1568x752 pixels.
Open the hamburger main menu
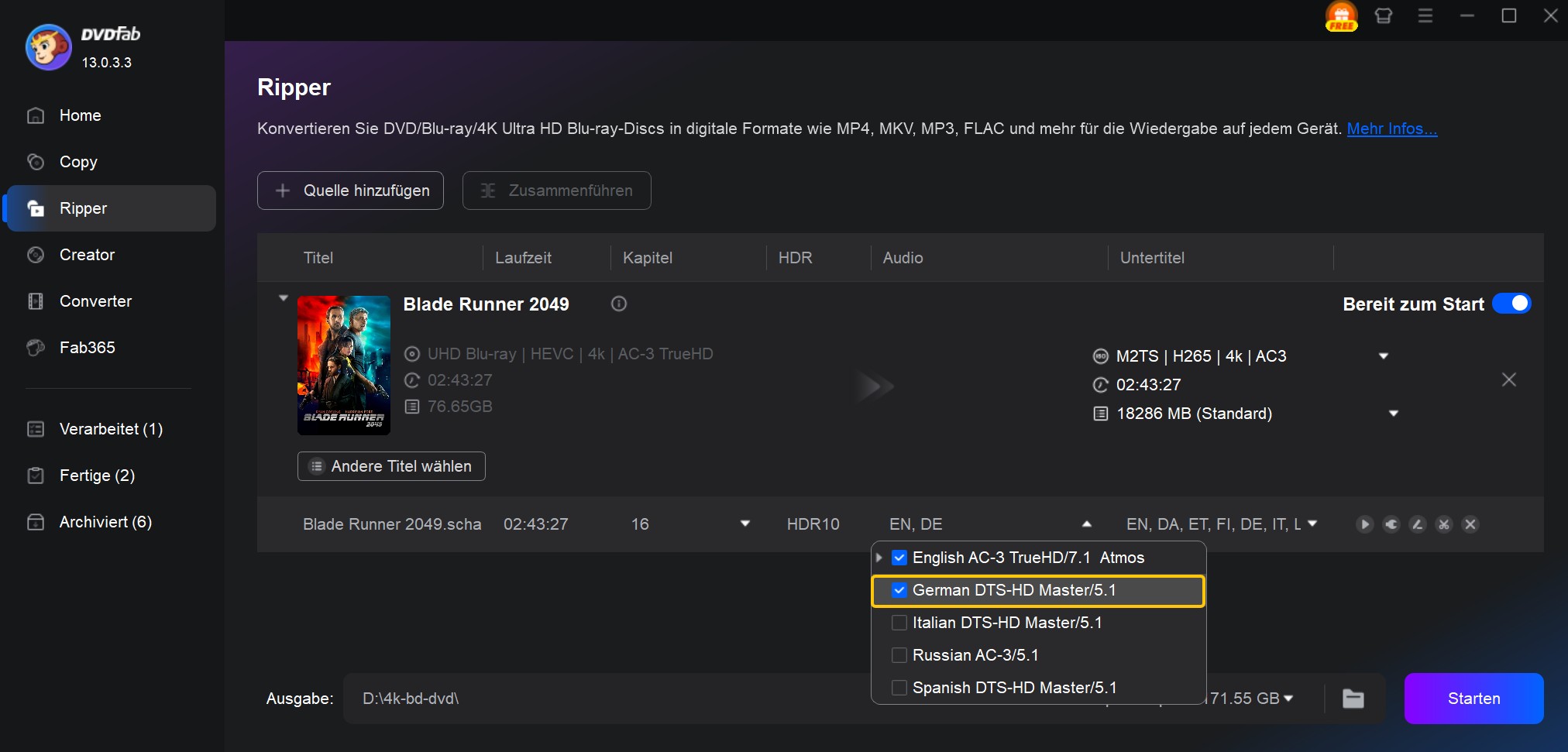click(1425, 15)
